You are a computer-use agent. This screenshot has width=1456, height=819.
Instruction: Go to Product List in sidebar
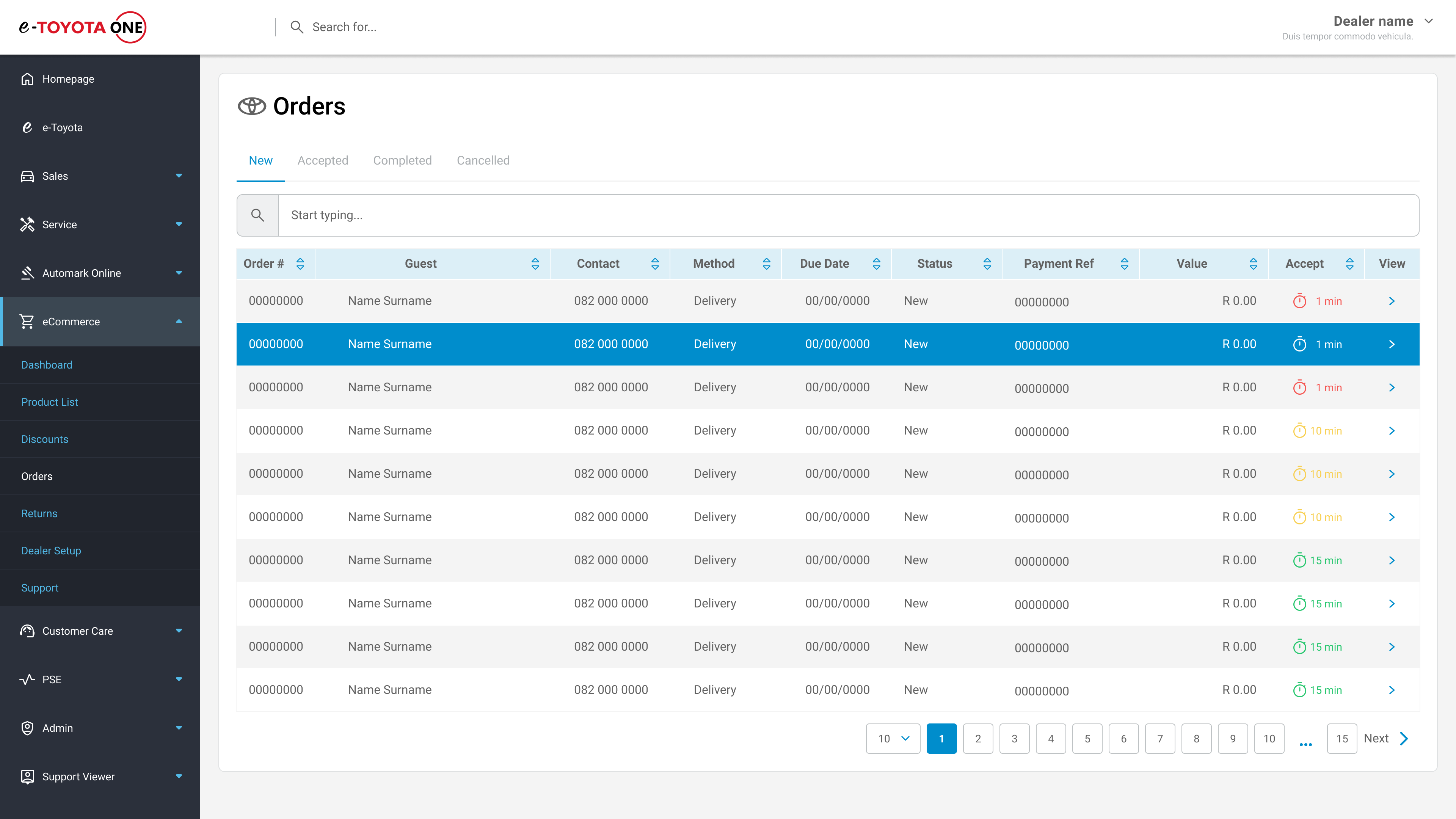(x=50, y=402)
